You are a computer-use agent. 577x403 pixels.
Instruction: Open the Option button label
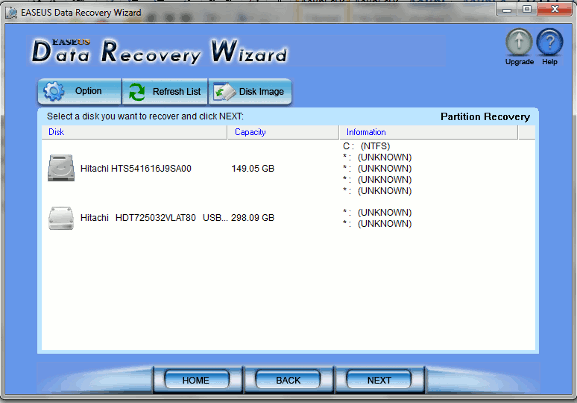(88, 91)
